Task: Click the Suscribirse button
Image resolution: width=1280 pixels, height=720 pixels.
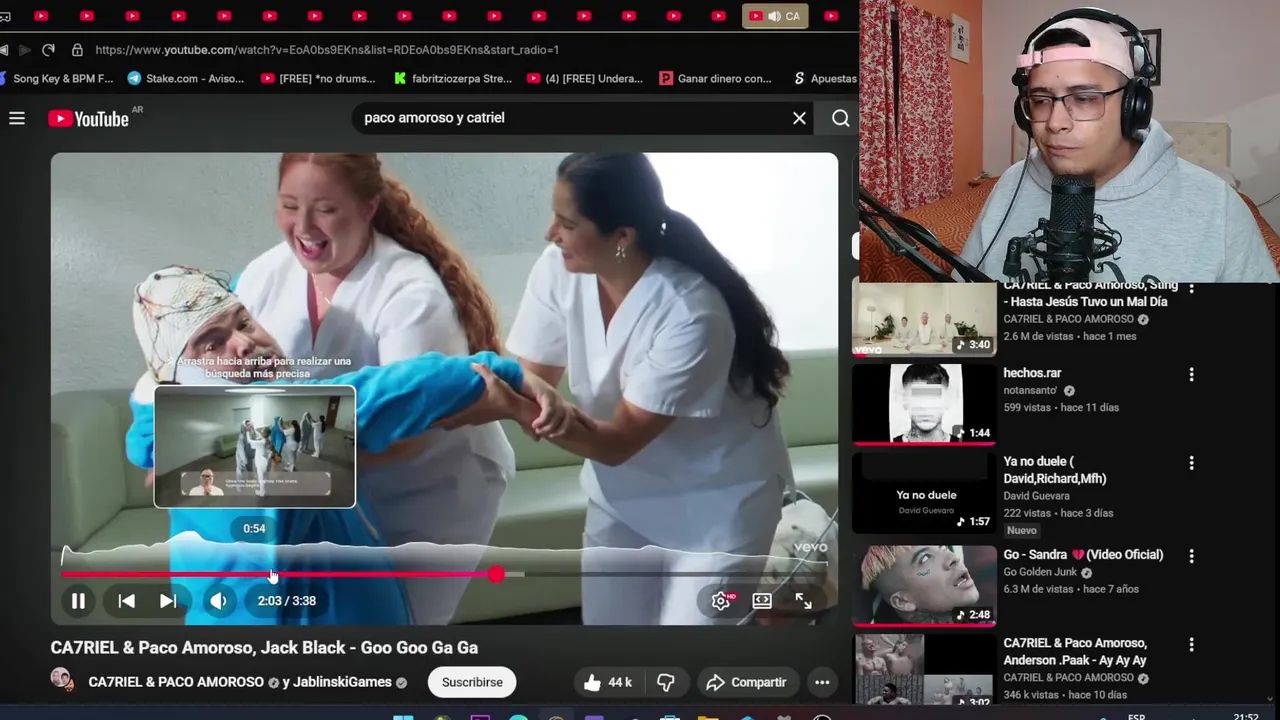Action: pos(472,682)
